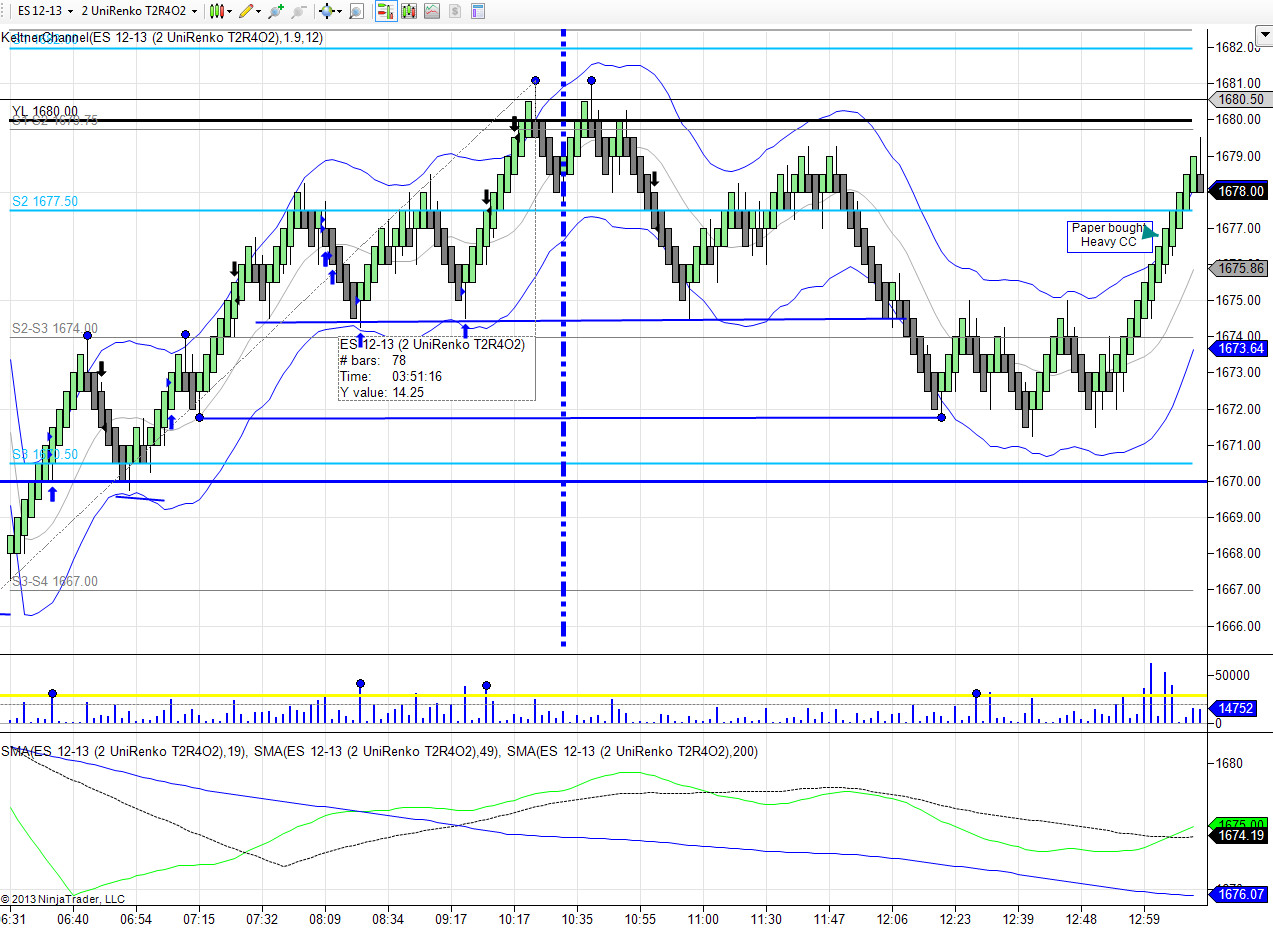Click the blue 1673.64 price marker
Screen dimensions: 1273x929
click(x=1240, y=349)
